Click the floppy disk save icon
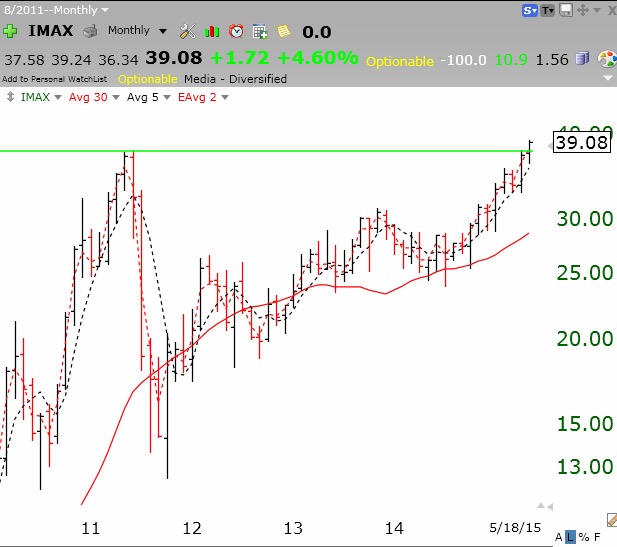Screen dimensions: 617x547 click(566, 10)
